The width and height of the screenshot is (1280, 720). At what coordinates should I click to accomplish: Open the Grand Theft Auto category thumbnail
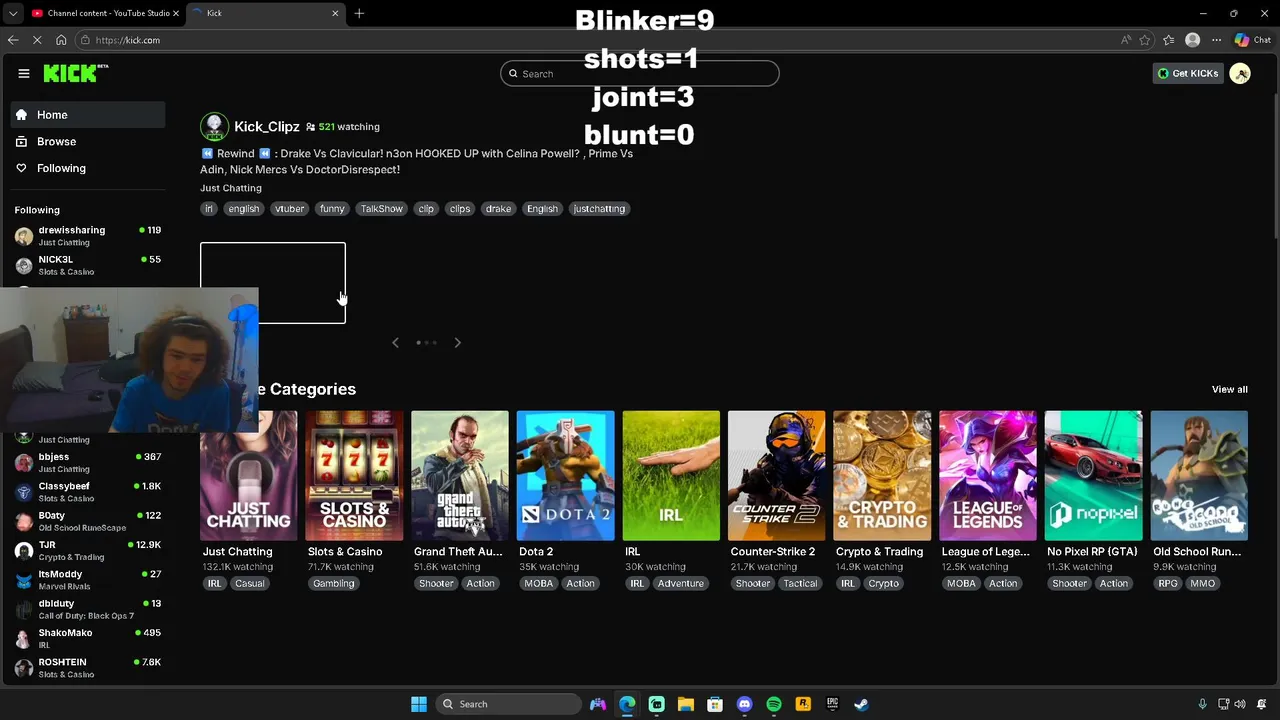(460, 476)
